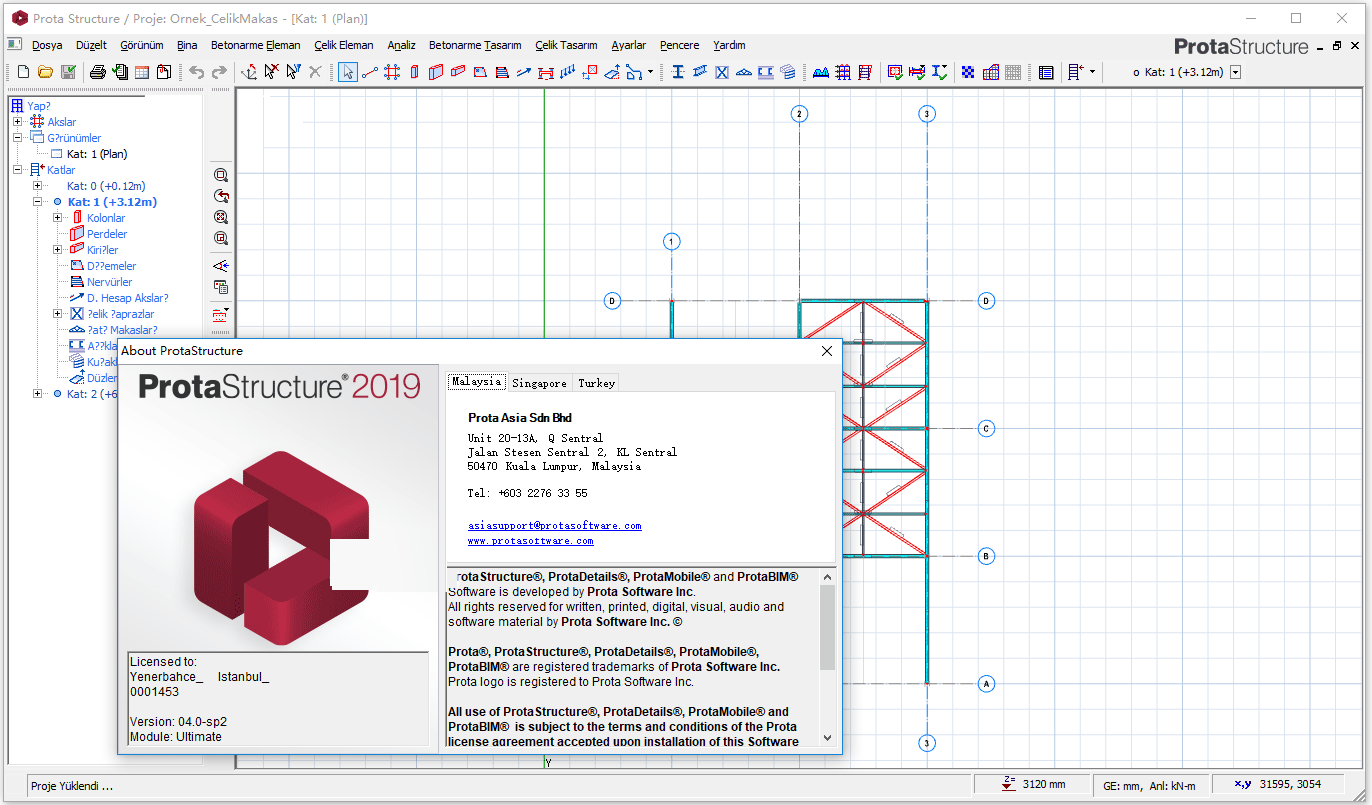This screenshot has height=805, width=1372.
Task: Open the Çelik Tasarım menu
Action: click(x=566, y=45)
